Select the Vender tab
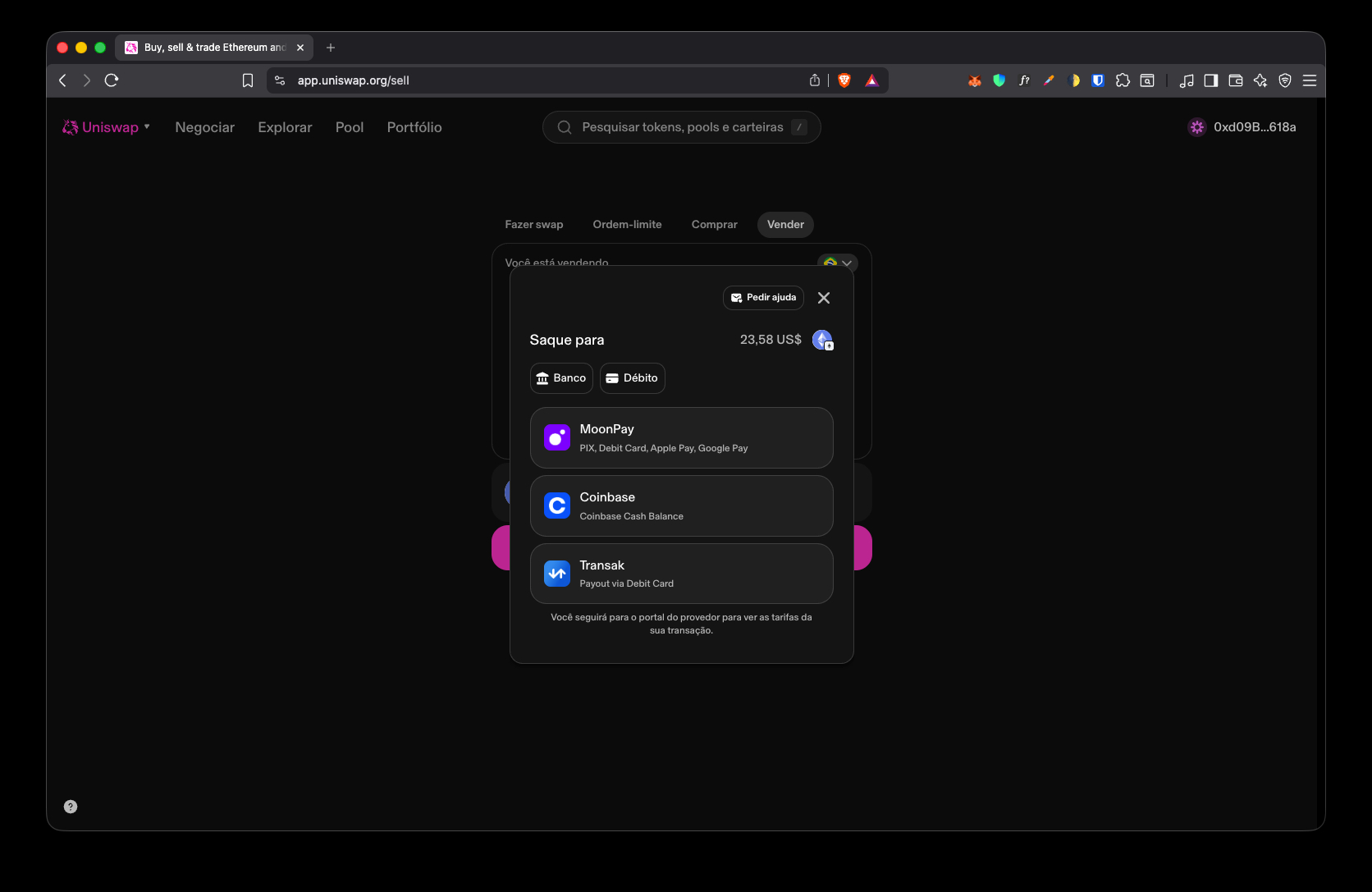Image resolution: width=1372 pixels, height=892 pixels. click(785, 225)
